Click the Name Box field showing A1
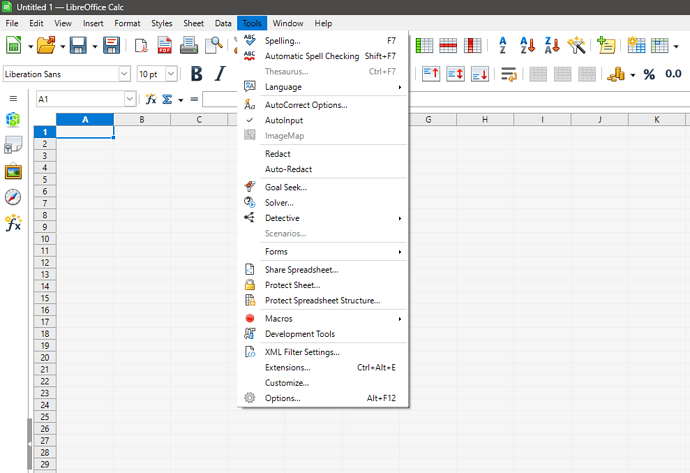 80,99
